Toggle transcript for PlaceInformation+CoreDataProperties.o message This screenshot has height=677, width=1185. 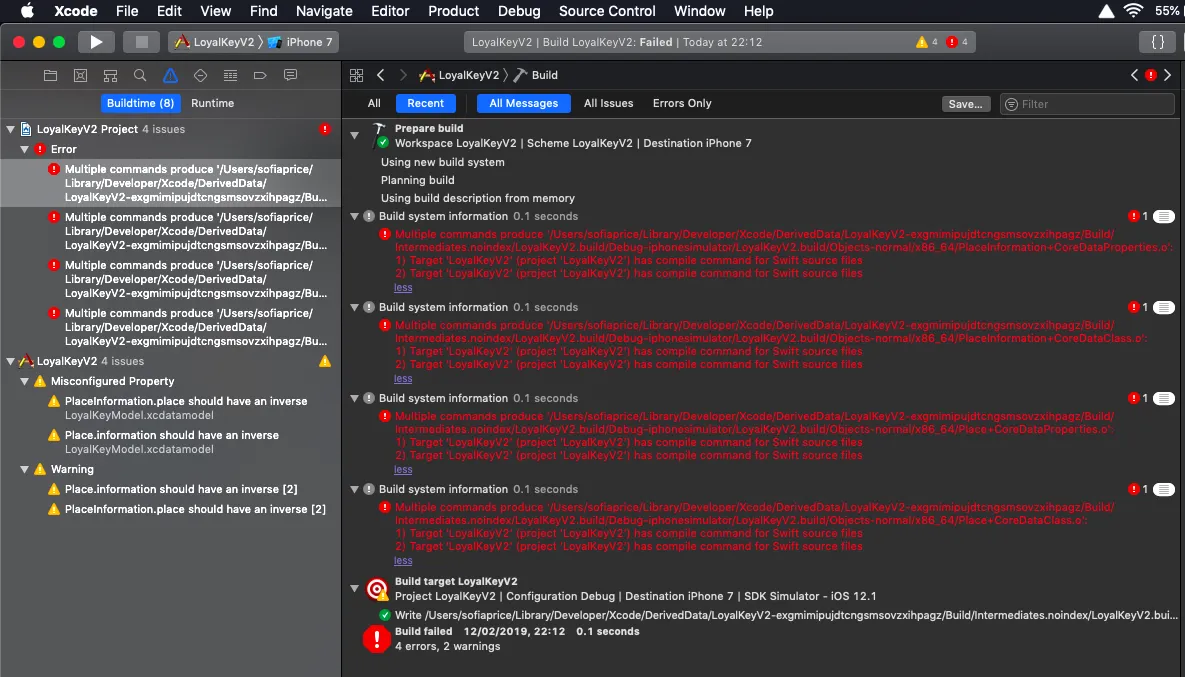click(x=1164, y=216)
